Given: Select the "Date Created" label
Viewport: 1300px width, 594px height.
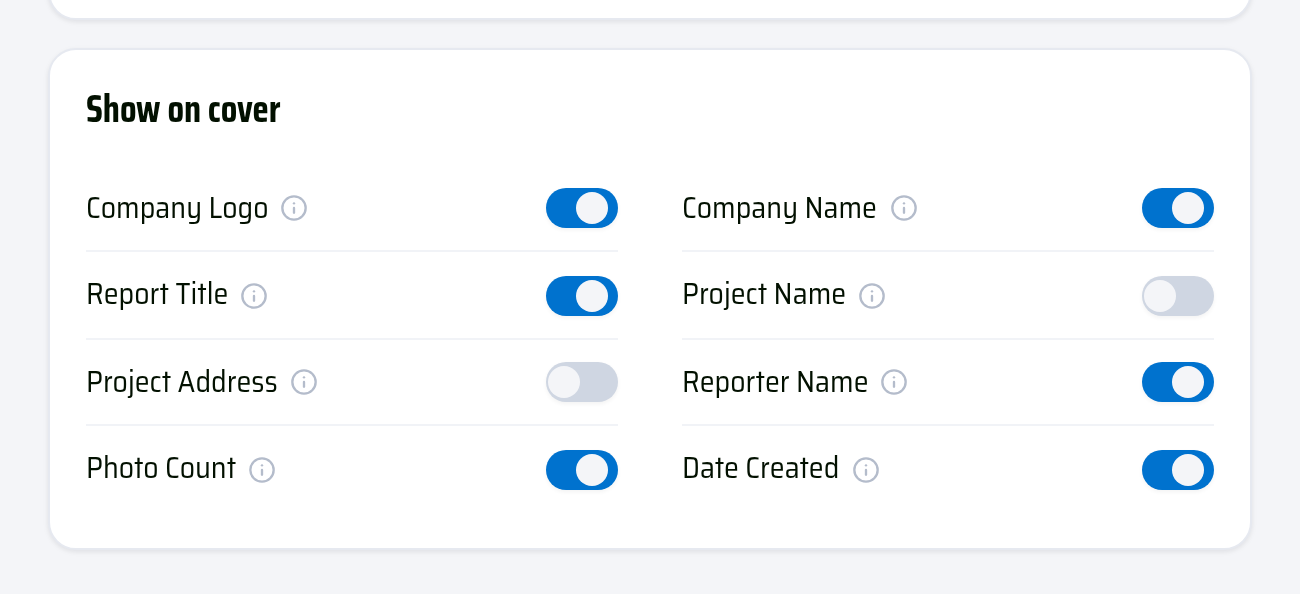Looking at the screenshot, I should (x=760, y=469).
